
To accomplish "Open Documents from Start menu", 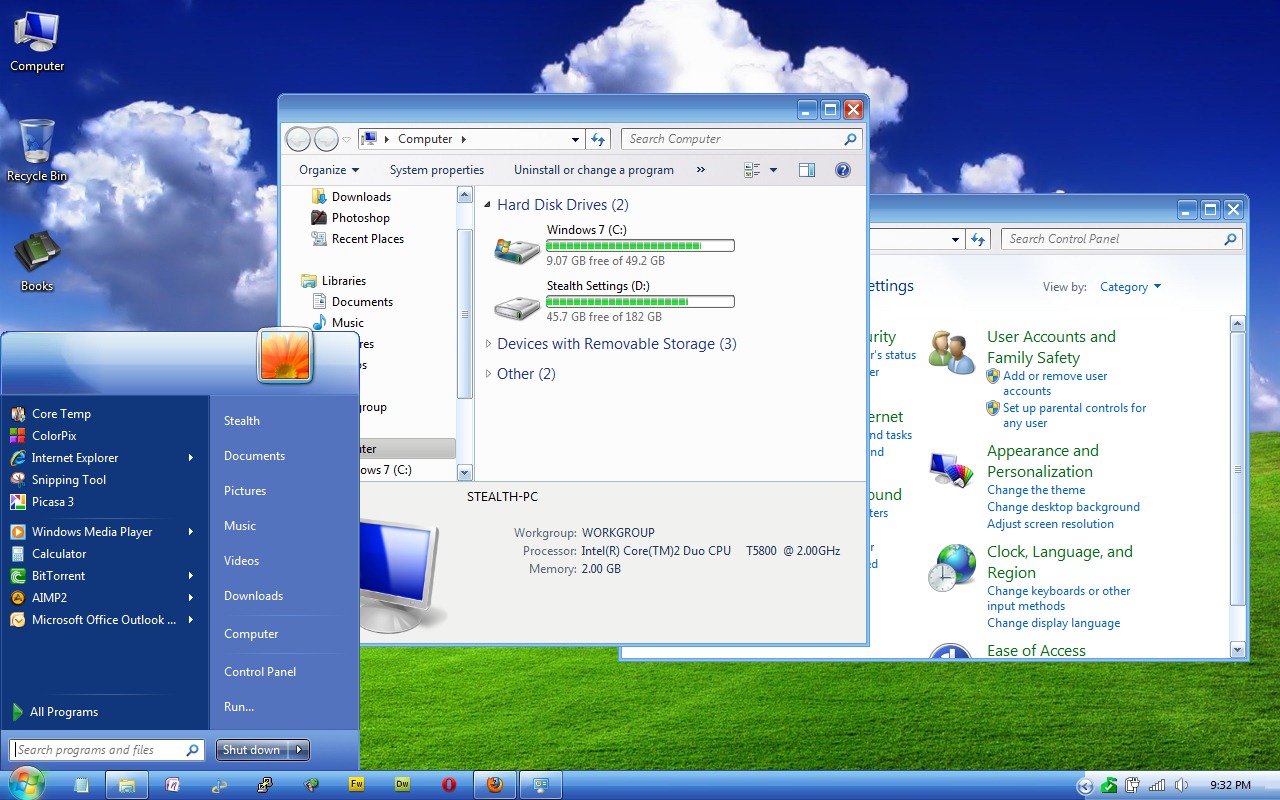I will pyautogui.click(x=255, y=456).
